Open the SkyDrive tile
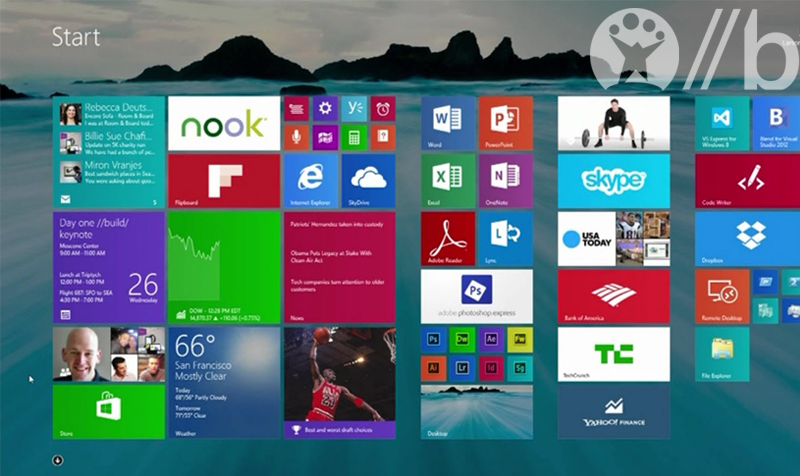The image size is (800, 476). [368, 181]
